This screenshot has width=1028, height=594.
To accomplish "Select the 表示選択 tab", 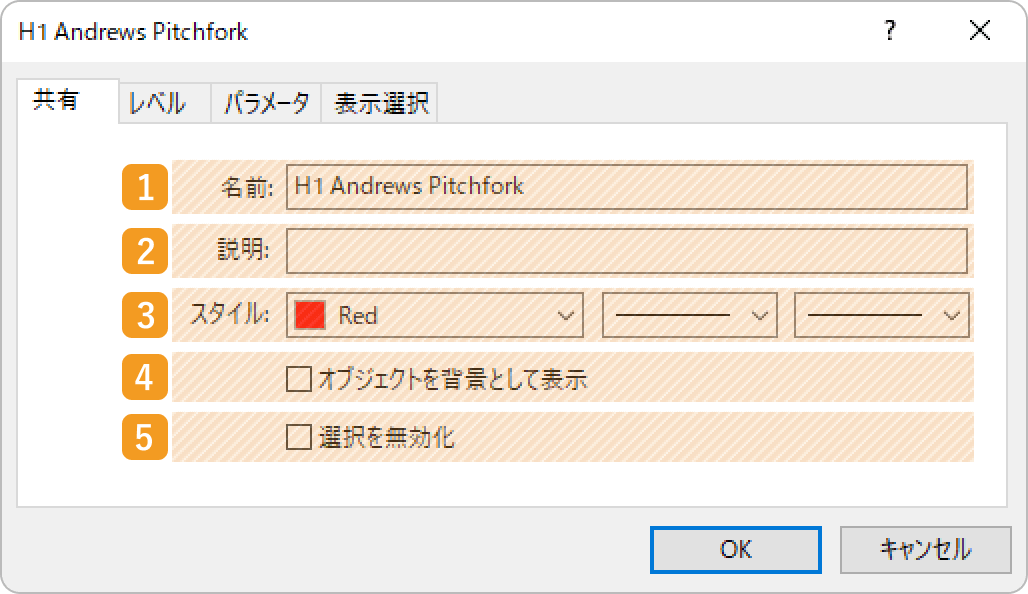I will click(x=382, y=103).
